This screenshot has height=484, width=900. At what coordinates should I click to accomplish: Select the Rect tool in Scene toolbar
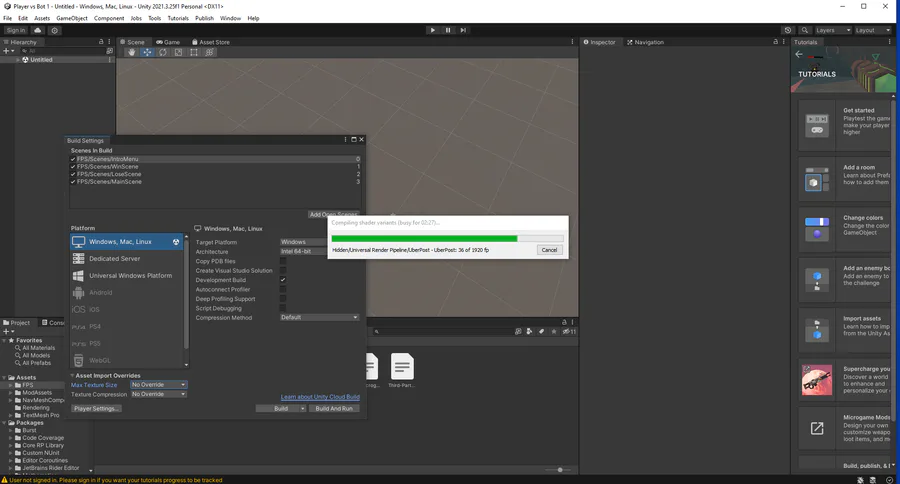194,52
